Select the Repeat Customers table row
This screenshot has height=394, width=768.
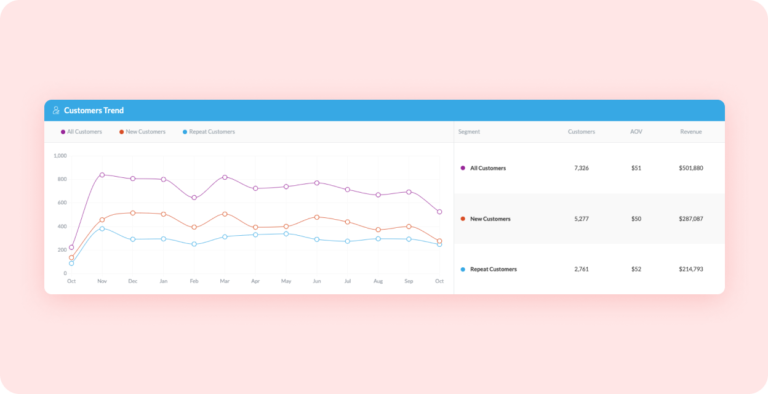click(589, 269)
